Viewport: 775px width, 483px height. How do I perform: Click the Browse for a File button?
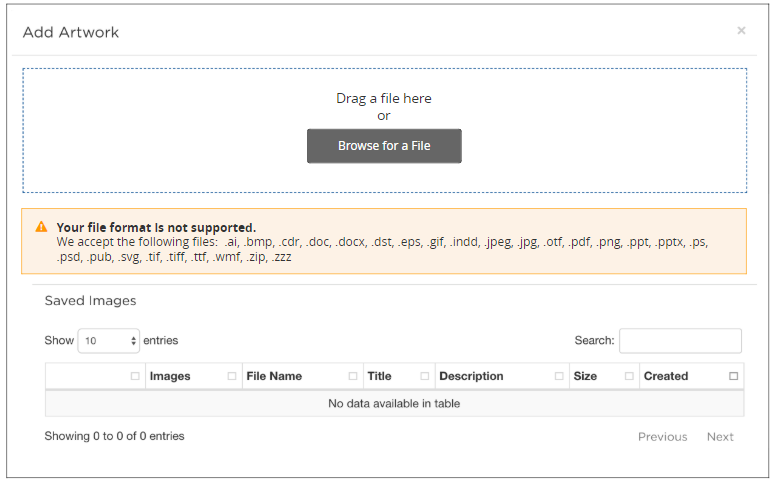(x=384, y=146)
